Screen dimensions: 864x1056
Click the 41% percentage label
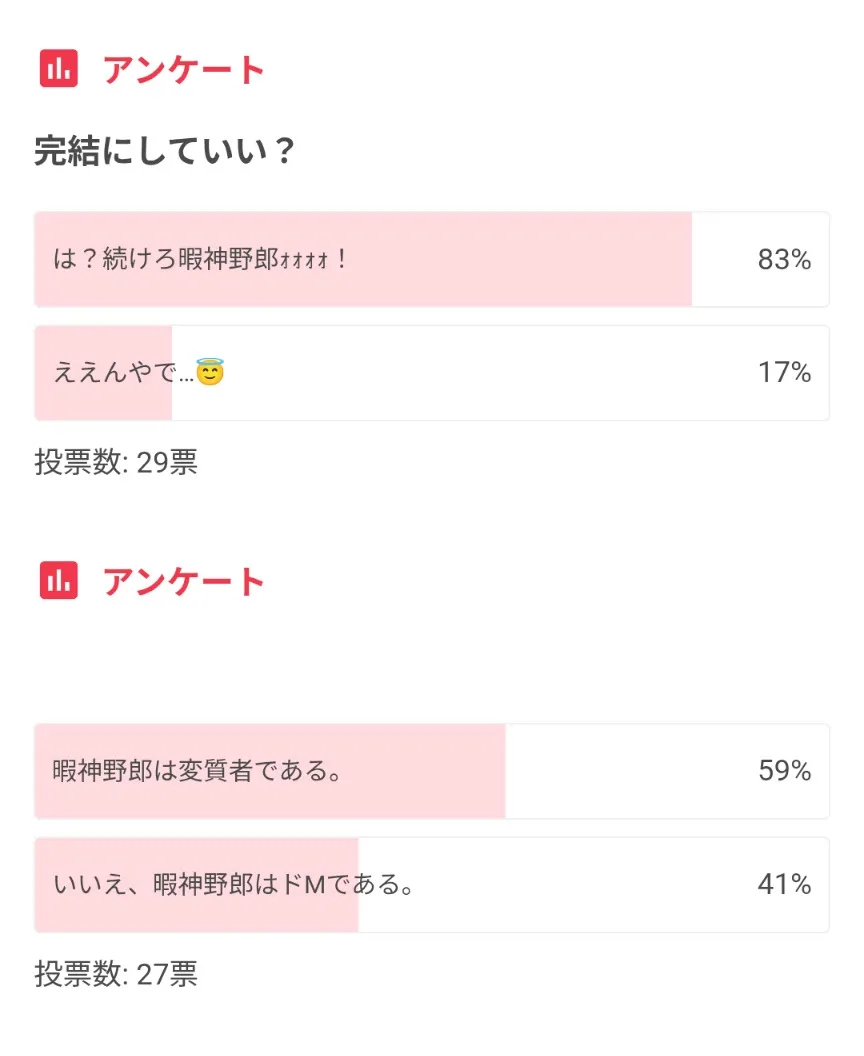click(785, 884)
